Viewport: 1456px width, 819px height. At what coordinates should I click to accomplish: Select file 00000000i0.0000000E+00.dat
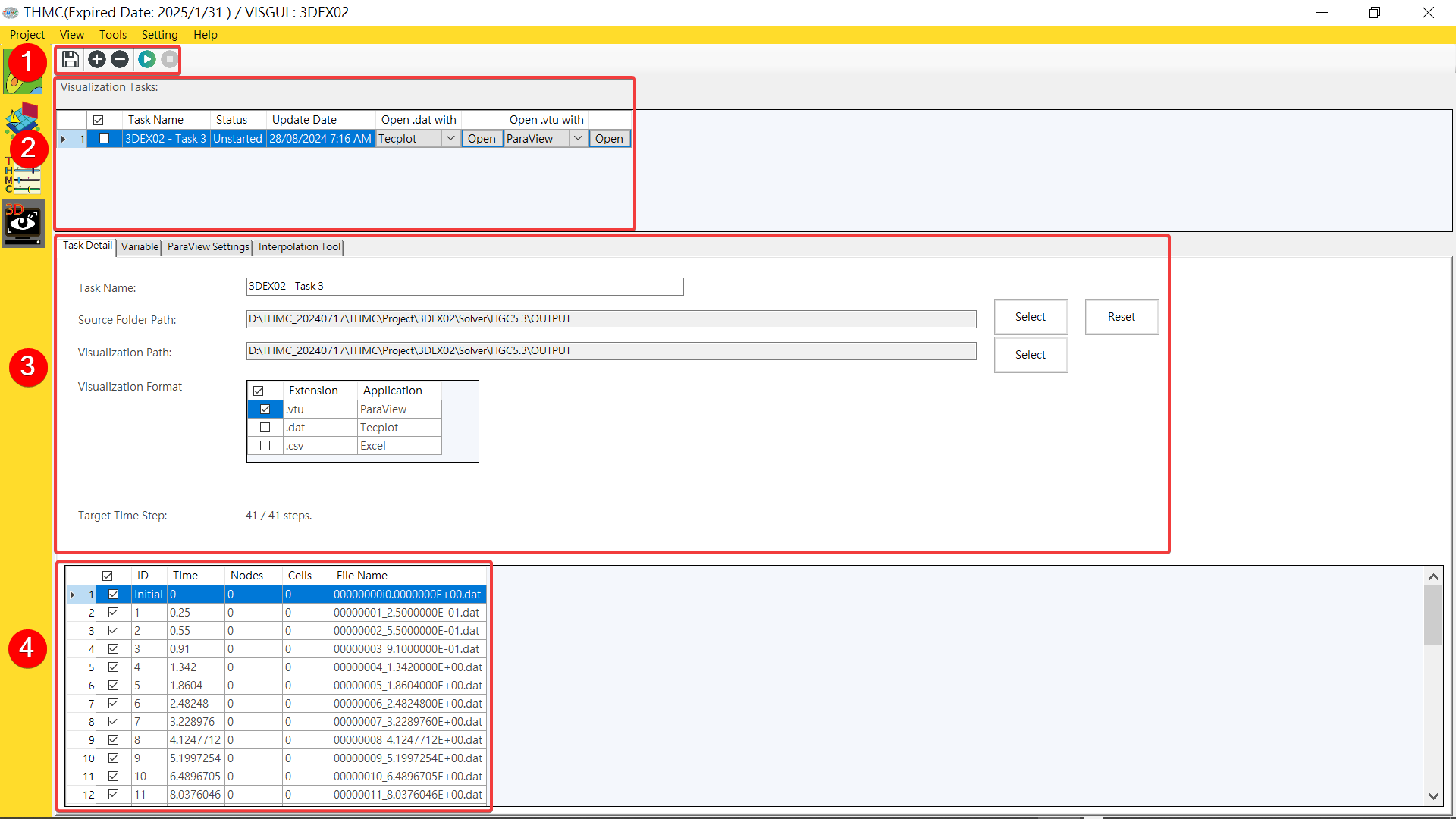pos(408,595)
